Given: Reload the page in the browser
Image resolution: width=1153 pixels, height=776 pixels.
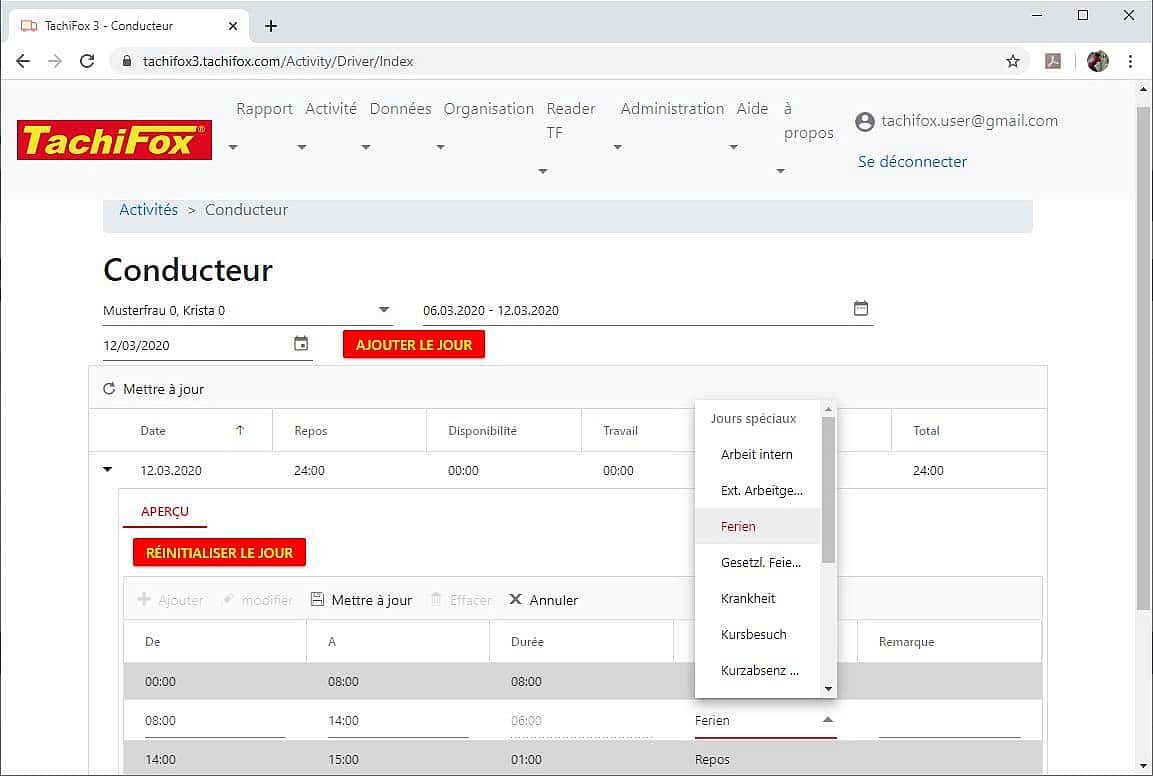Looking at the screenshot, I should [x=87, y=61].
